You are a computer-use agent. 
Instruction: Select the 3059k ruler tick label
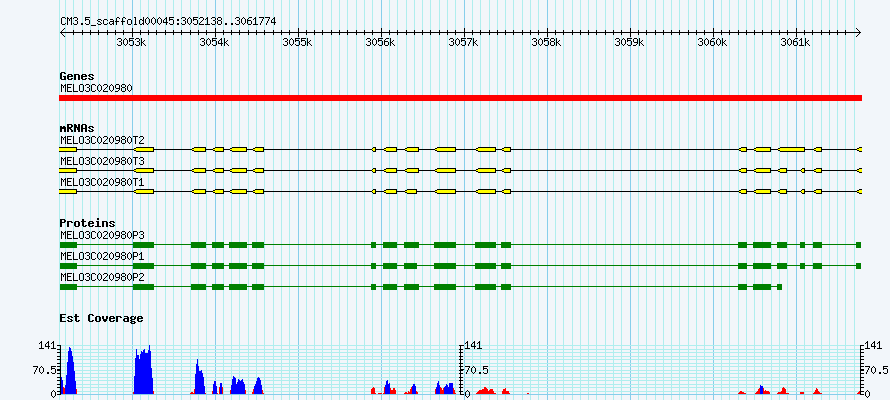pyautogui.click(x=630, y=43)
